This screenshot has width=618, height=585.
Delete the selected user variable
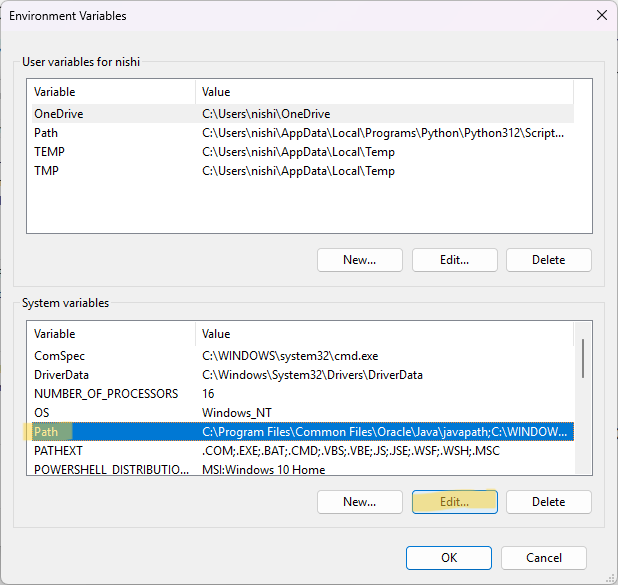tap(548, 260)
